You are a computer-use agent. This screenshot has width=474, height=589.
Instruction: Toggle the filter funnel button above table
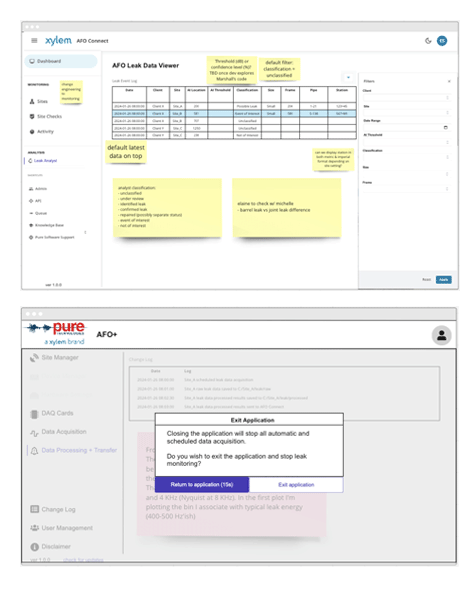pos(348,77)
